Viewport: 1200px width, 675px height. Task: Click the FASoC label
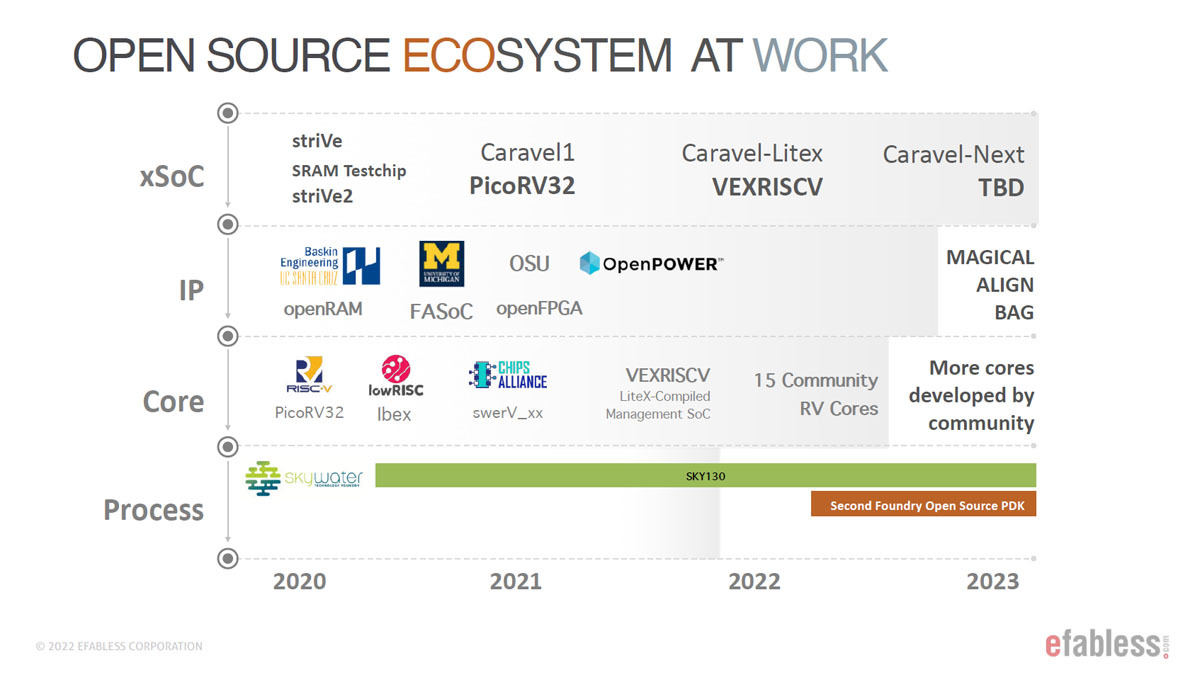tap(441, 311)
